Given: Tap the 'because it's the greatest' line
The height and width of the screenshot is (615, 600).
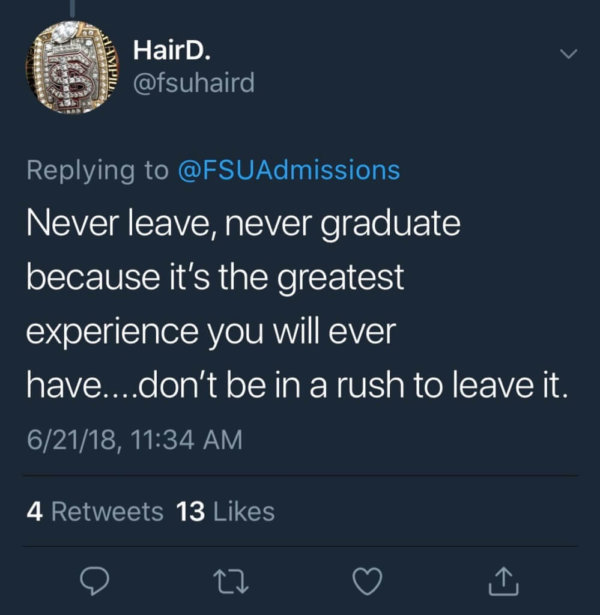Looking at the screenshot, I should [215, 278].
